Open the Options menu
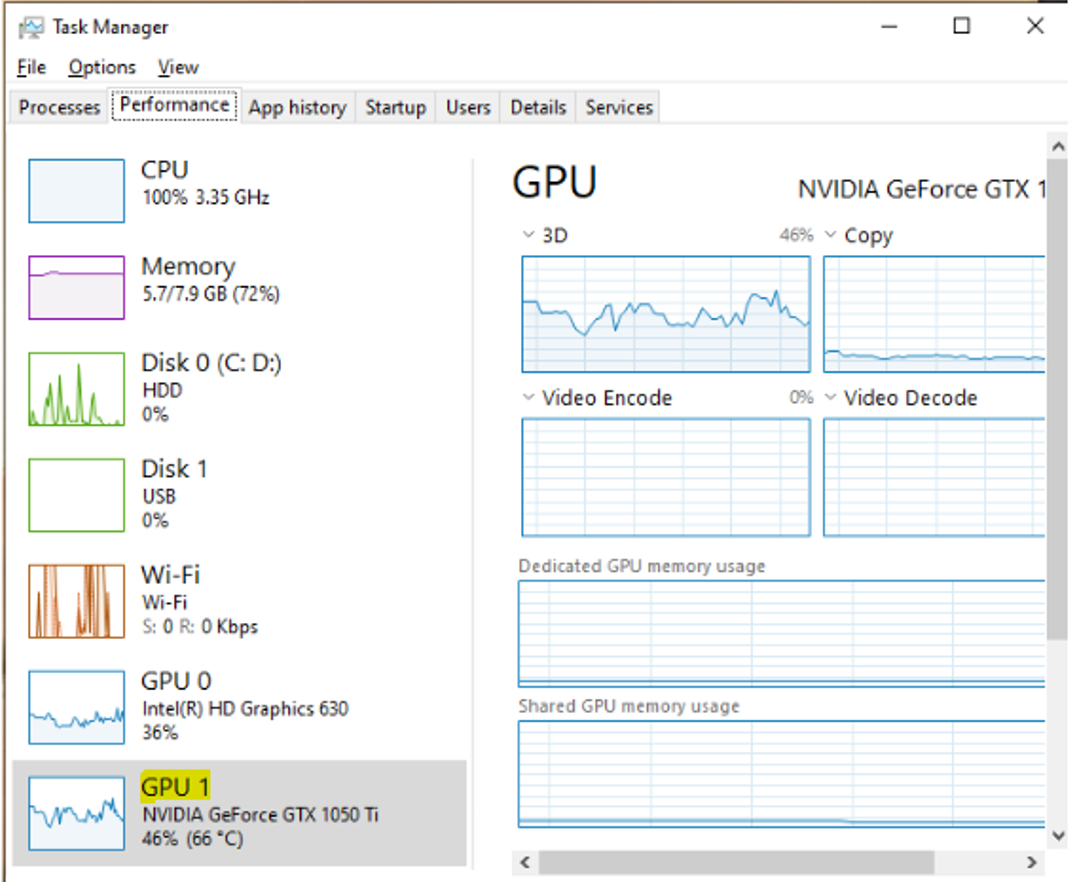 102,67
